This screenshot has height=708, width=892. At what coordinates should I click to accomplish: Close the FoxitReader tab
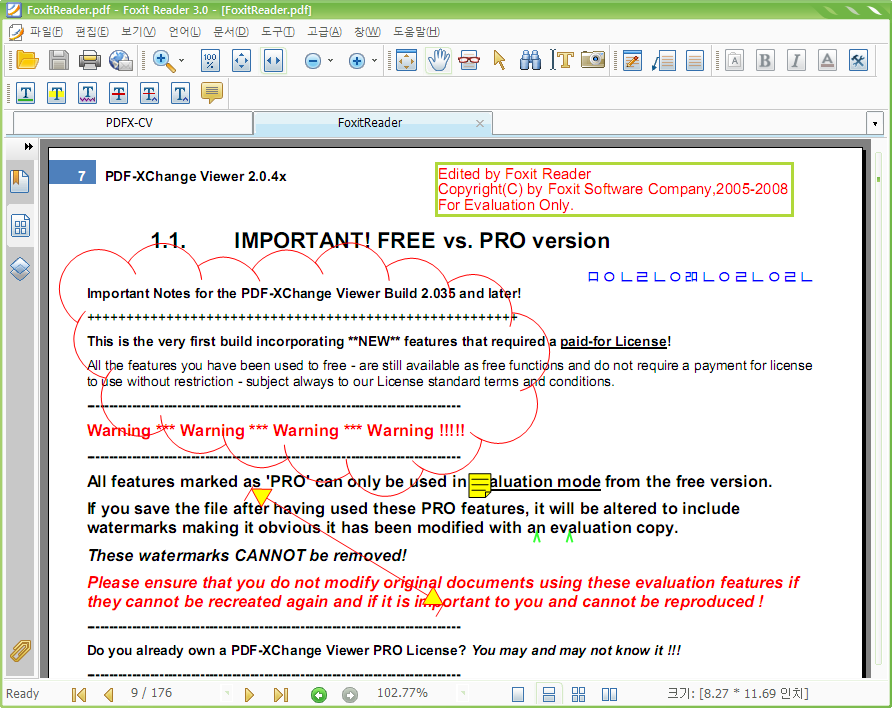(x=480, y=123)
